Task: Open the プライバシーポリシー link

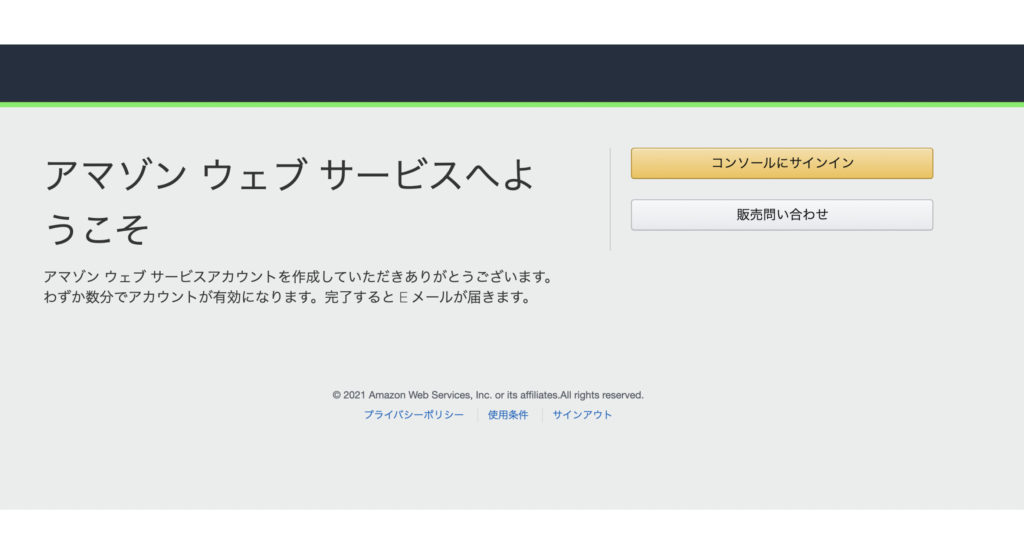Action: pos(413,415)
